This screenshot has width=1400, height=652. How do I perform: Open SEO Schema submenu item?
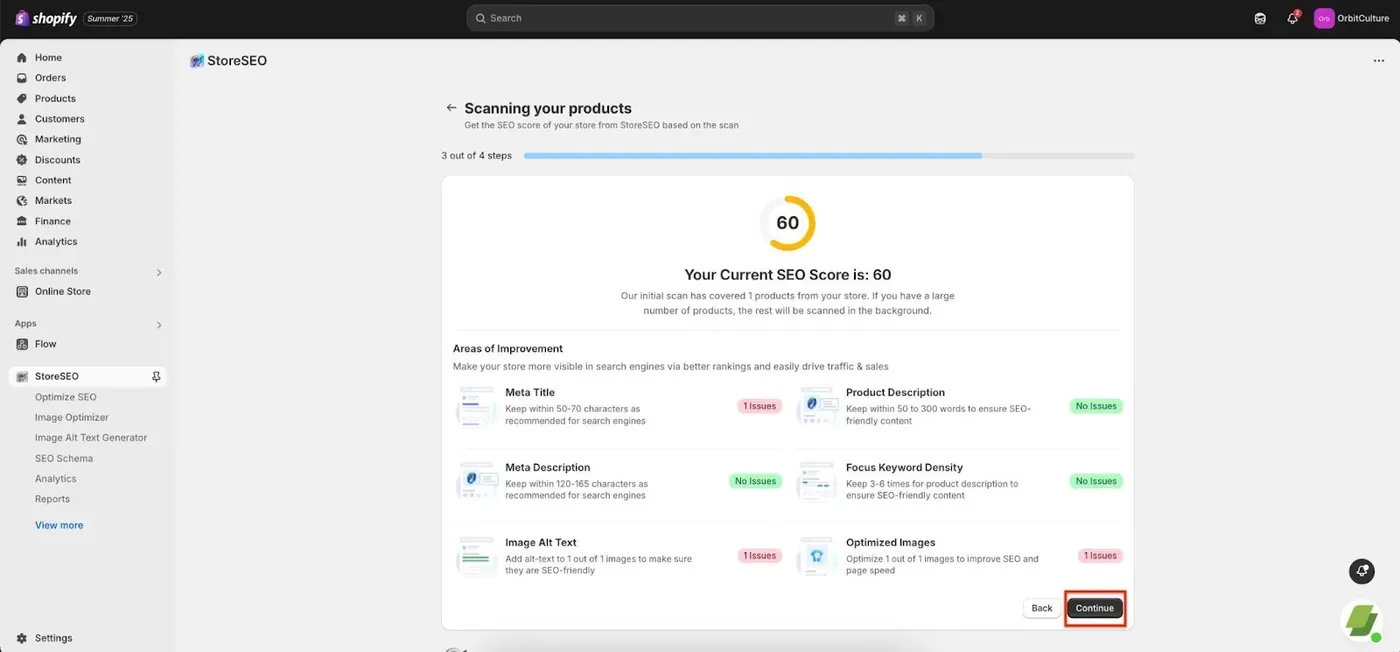(64, 458)
